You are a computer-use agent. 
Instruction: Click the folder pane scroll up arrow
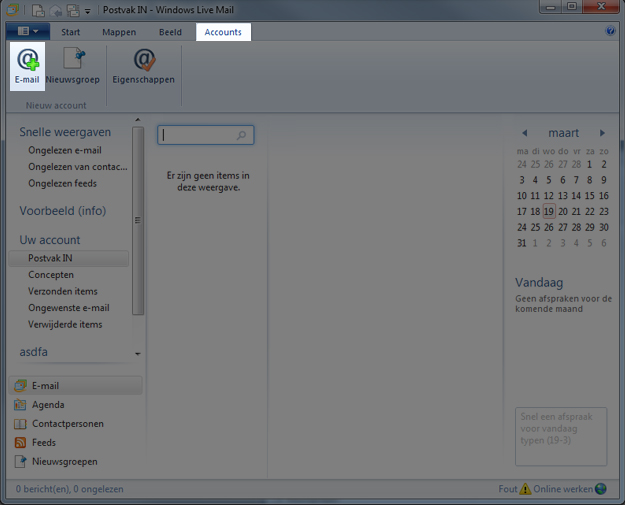pos(138,120)
